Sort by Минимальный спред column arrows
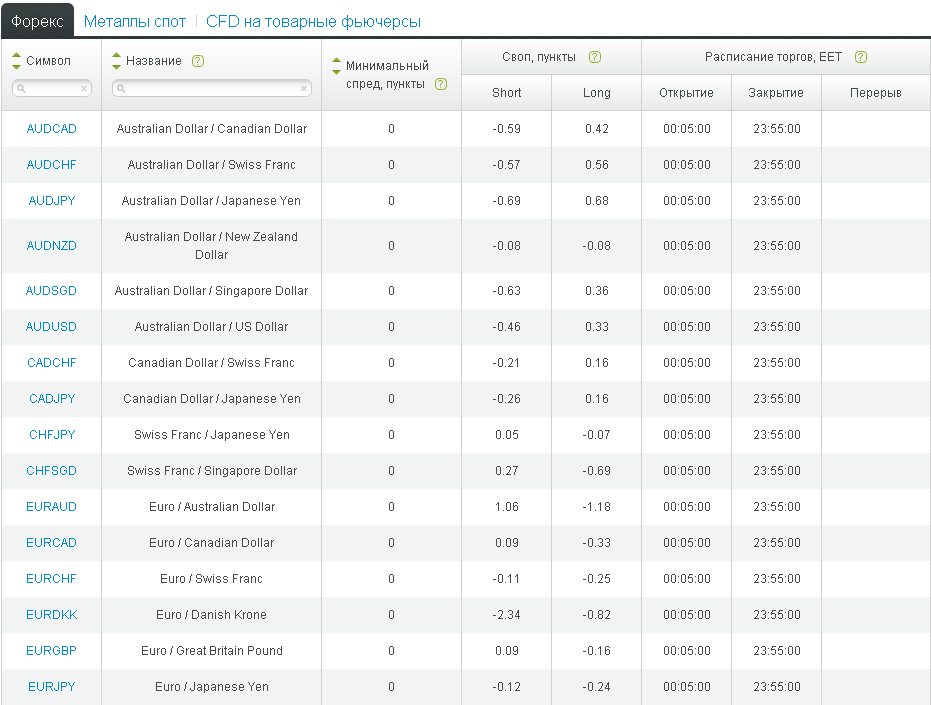The image size is (931, 705). click(x=336, y=65)
